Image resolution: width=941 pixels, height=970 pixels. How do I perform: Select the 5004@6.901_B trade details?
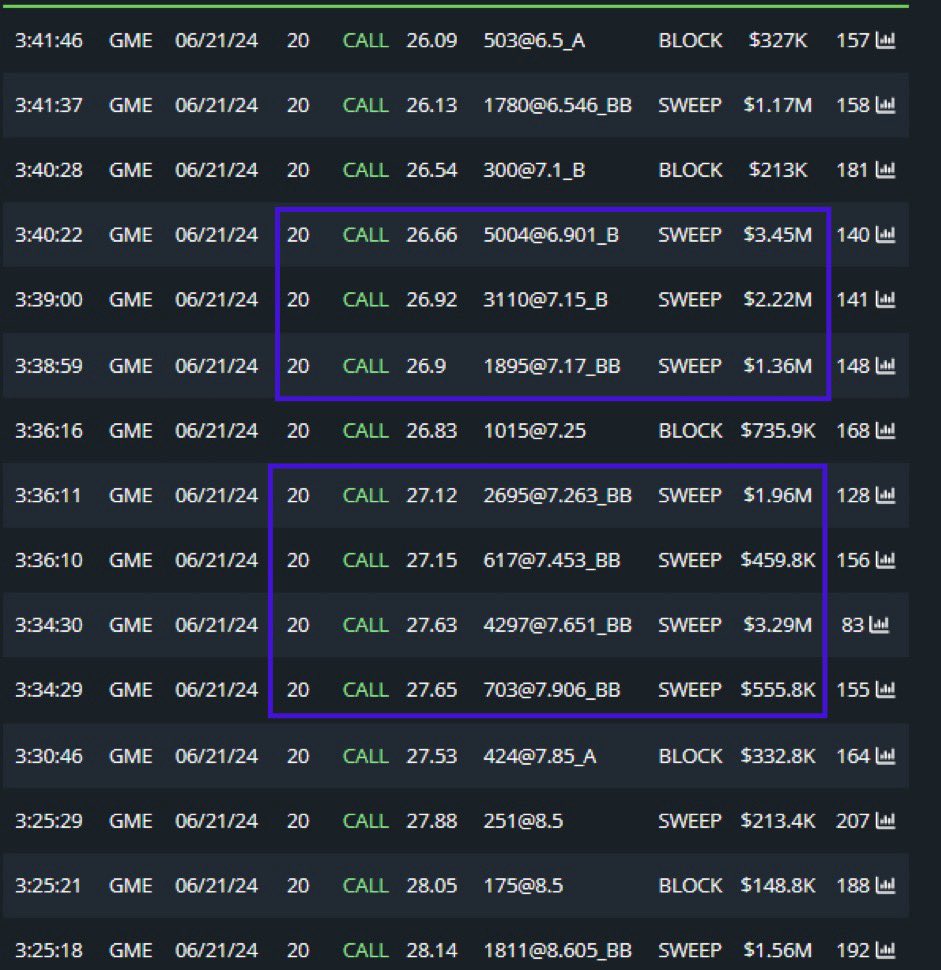[550, 235]
